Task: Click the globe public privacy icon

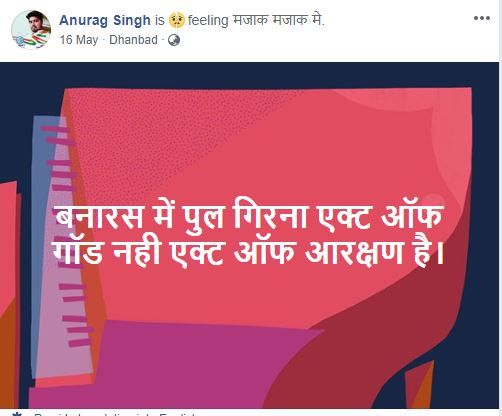Action: [174, 40]
